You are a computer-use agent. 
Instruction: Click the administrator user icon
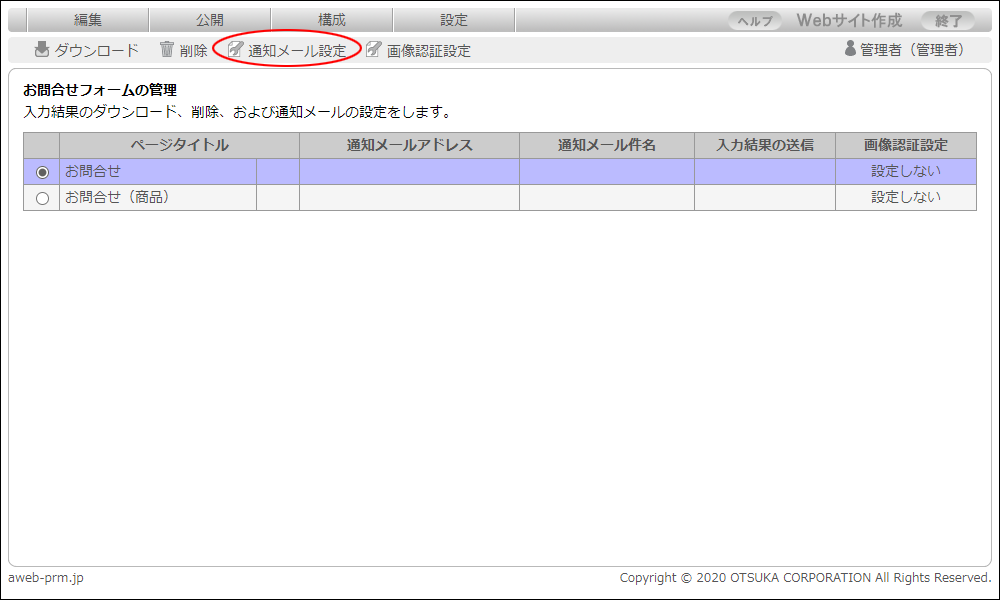pyautogui.click(x=850, y=49)
